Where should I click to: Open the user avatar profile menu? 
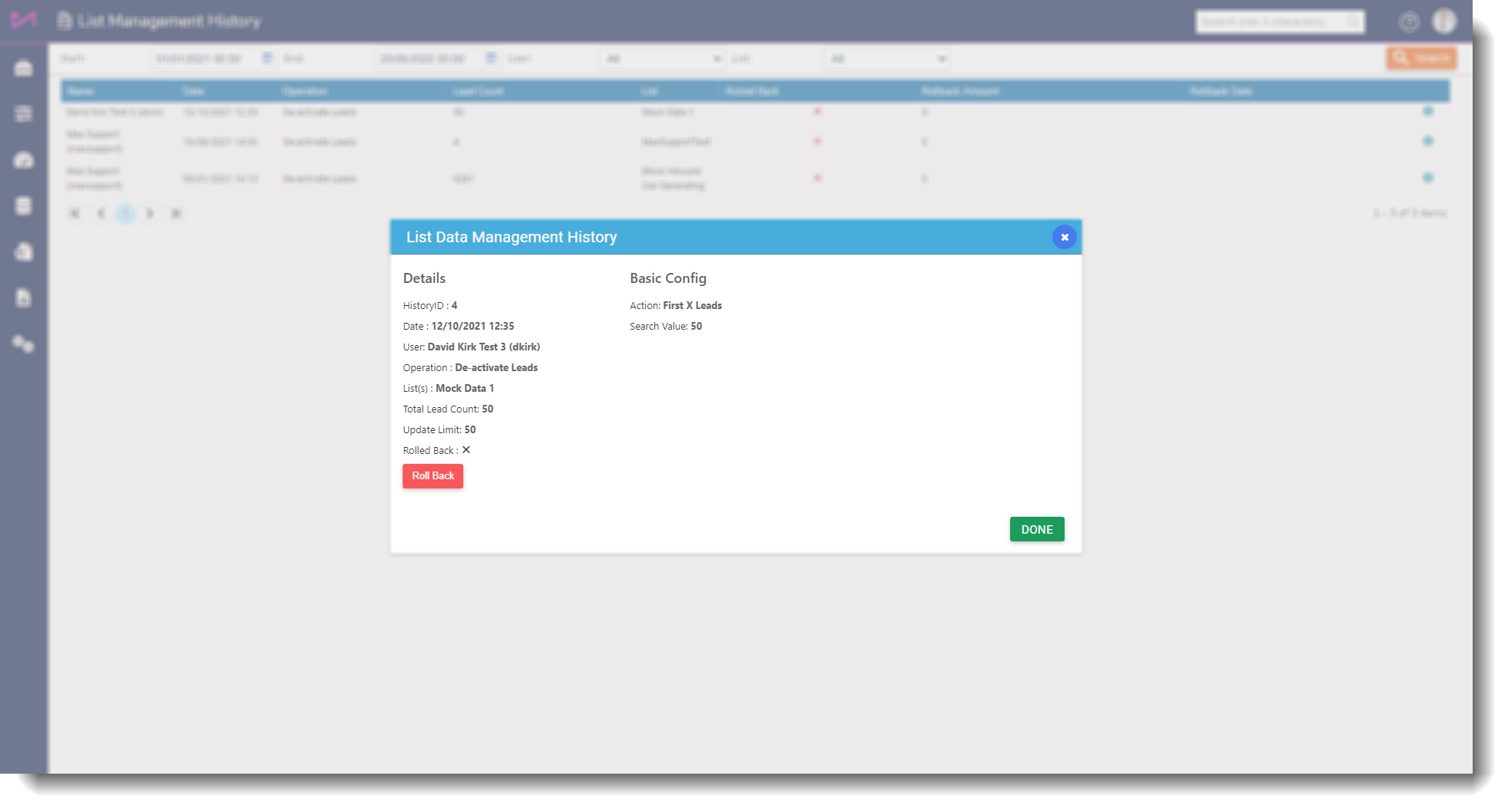(x=1445, y=21)
